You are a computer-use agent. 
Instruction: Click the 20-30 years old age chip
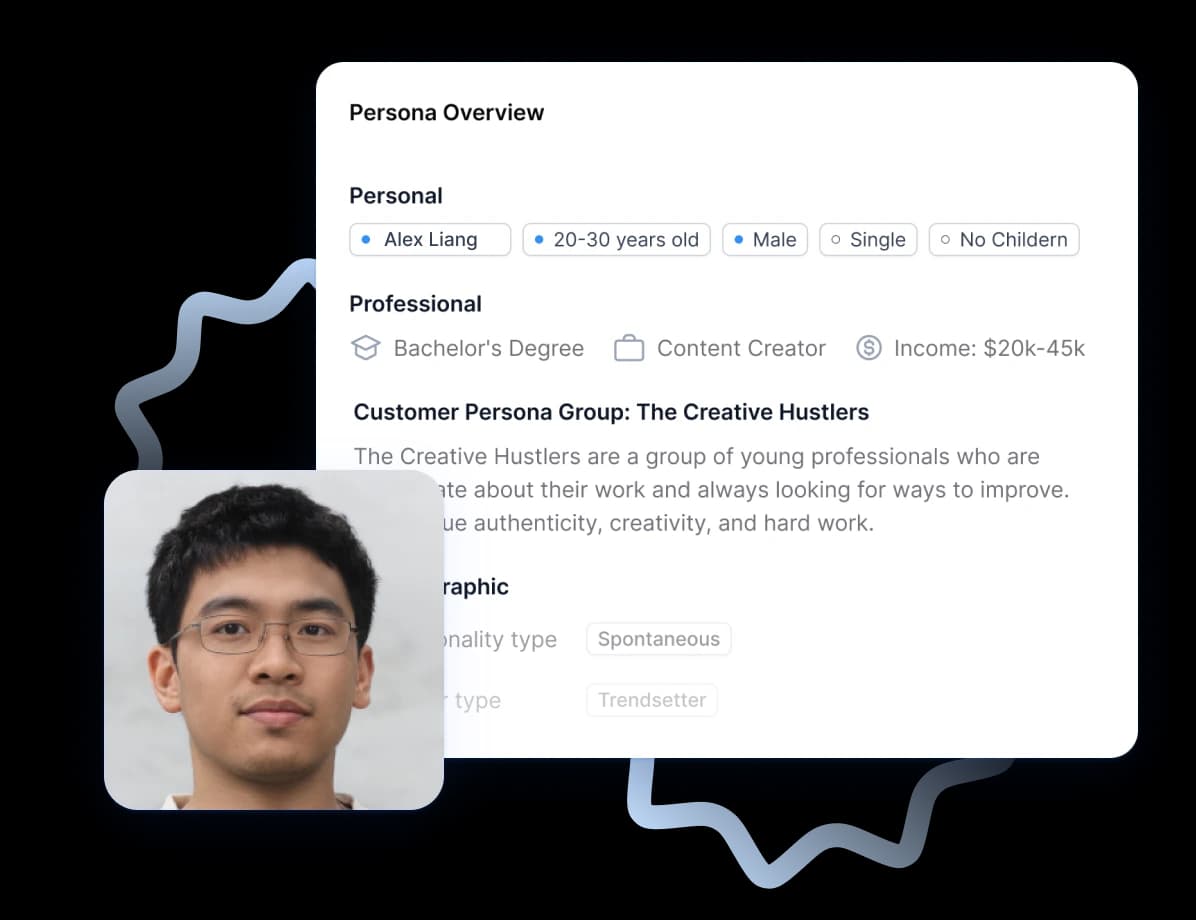pyautogui.click(x=616, y=239)
